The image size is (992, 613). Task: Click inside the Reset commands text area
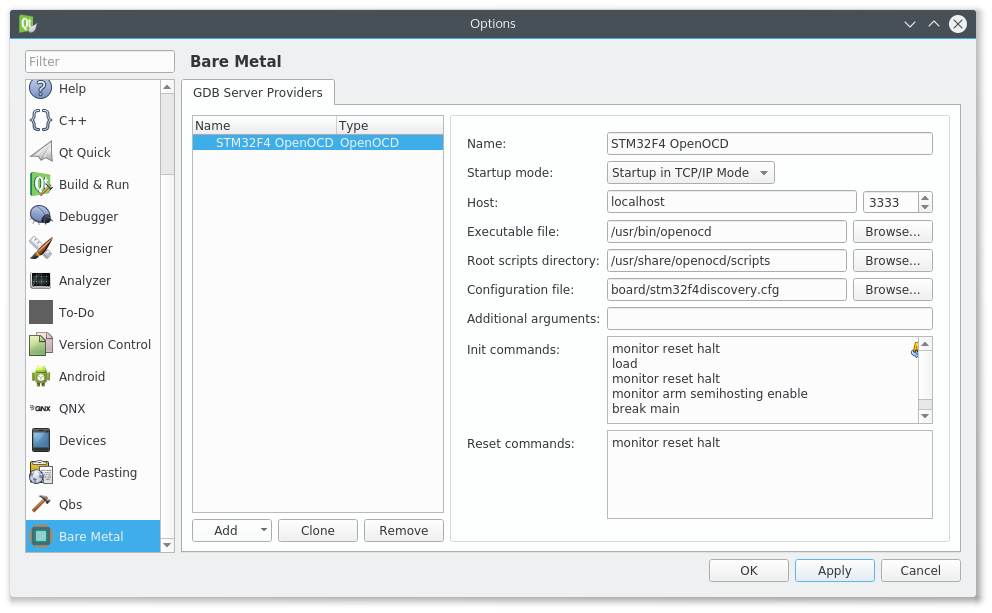(769, 474)
